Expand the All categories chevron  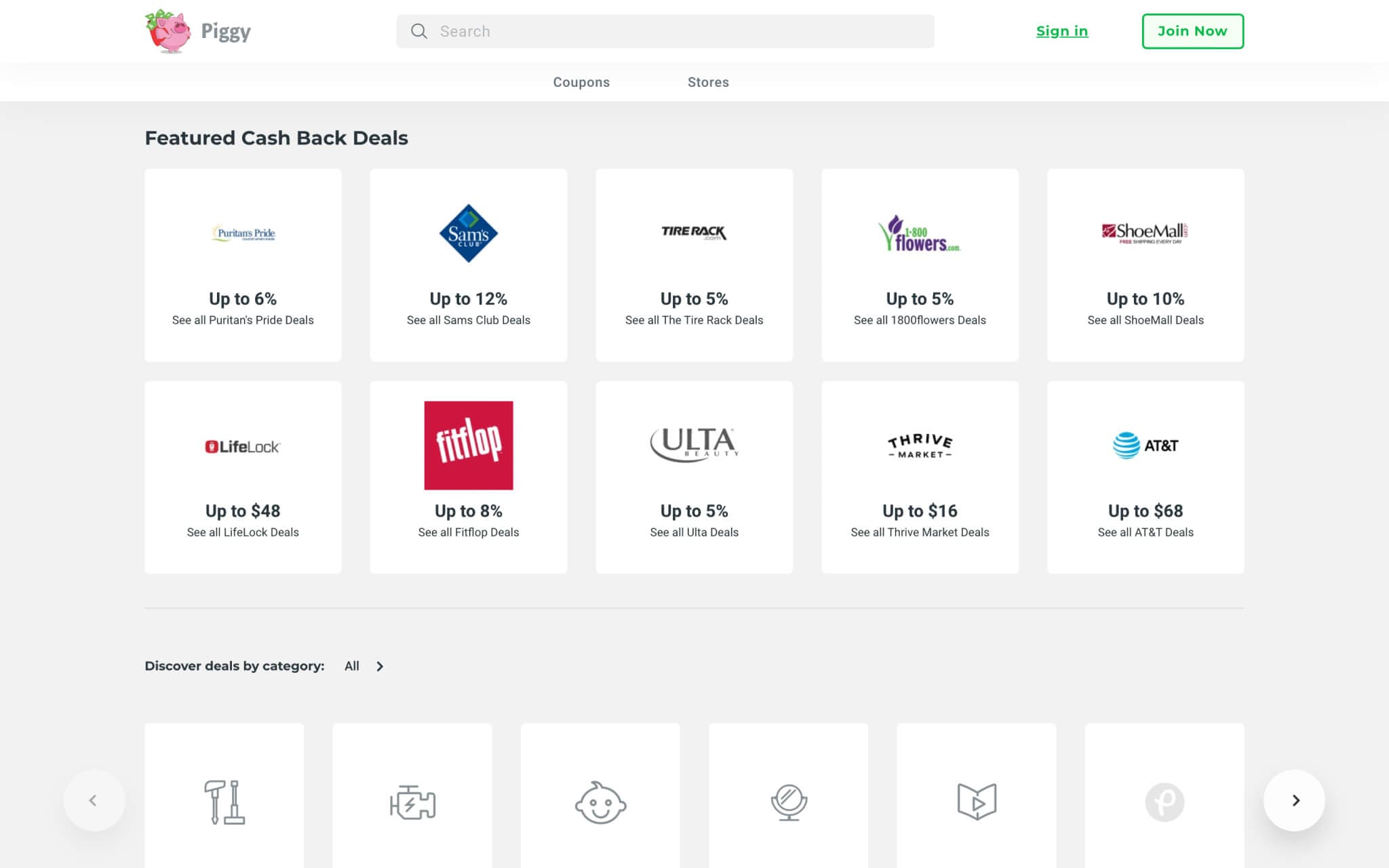click(x=380, y=666)
